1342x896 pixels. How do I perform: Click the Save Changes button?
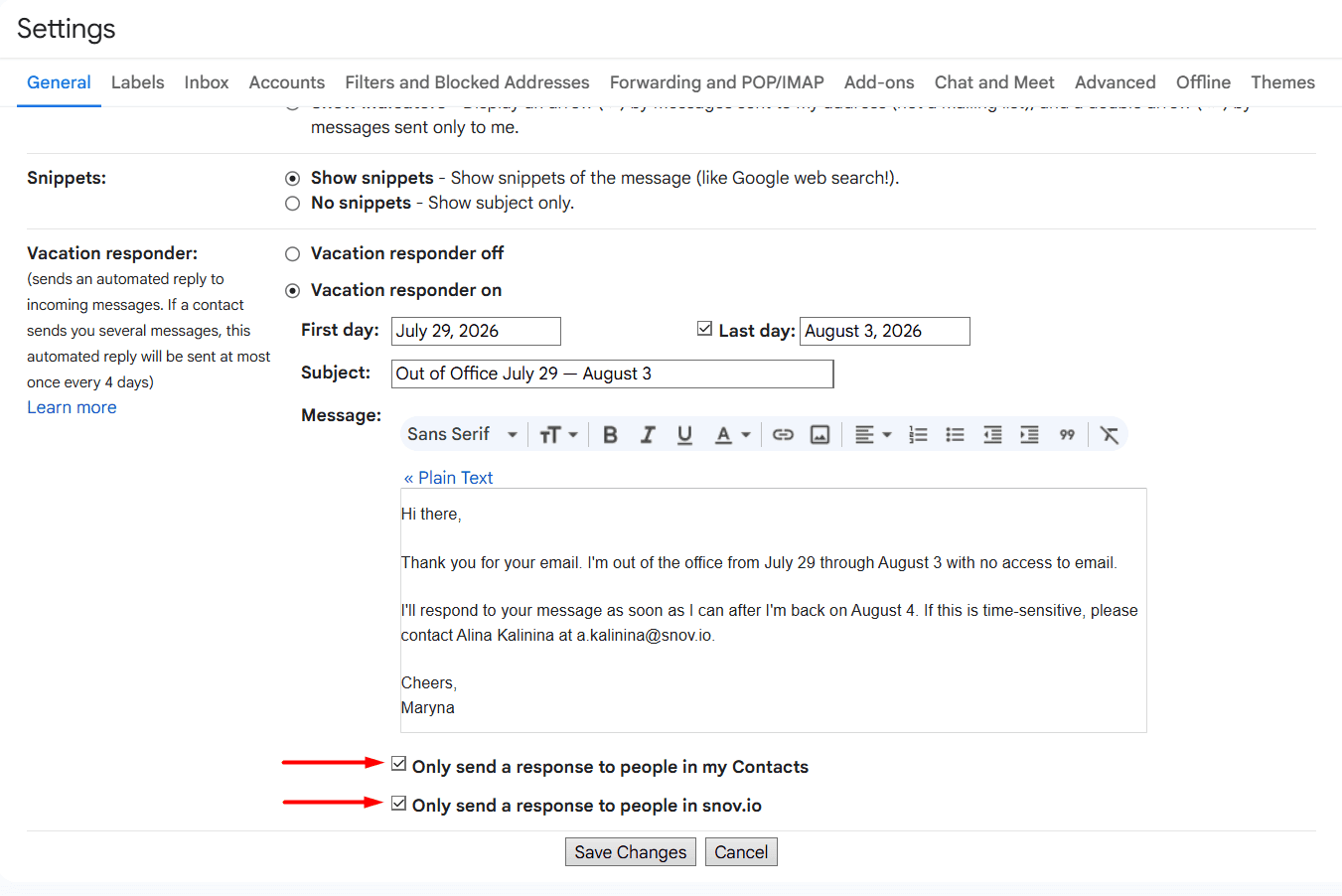click(631, 852)
